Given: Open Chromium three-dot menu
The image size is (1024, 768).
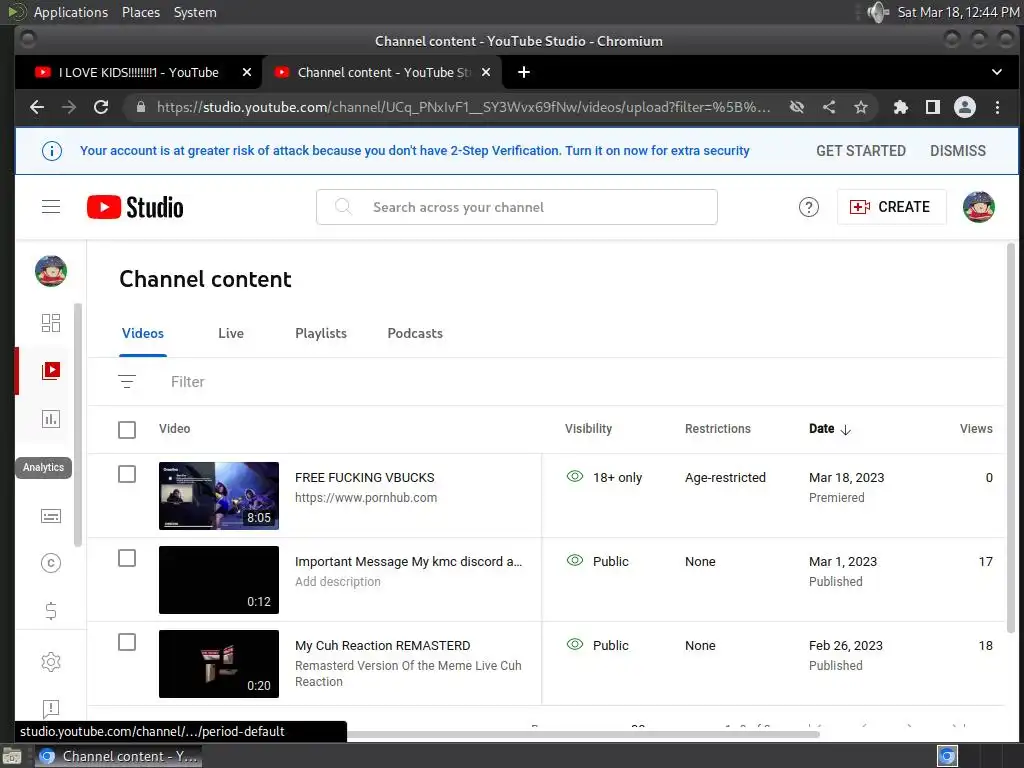Looking at the screenshot, I should click(x=997, y=107).
